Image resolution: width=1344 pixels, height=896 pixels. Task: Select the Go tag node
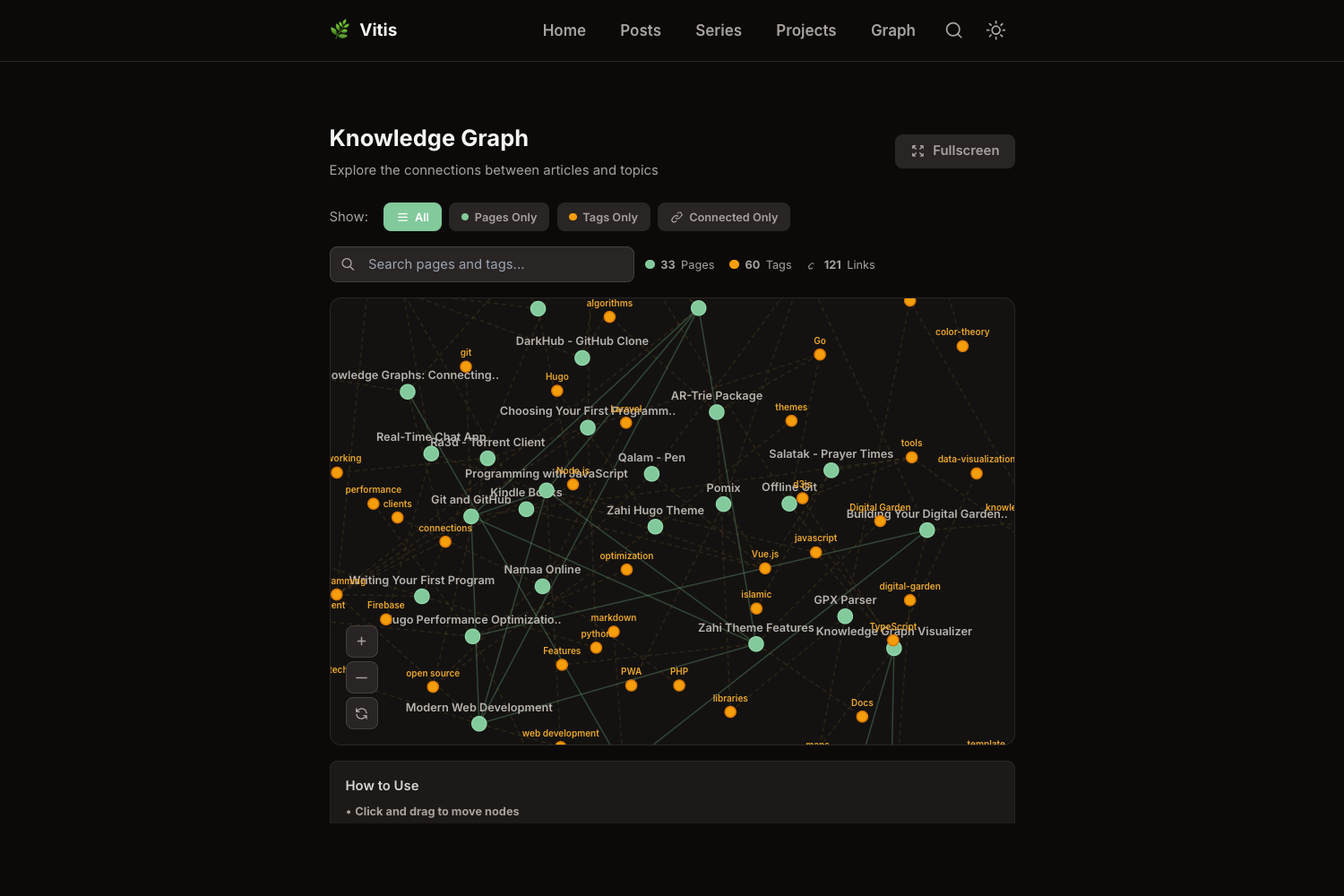point(820,355)
